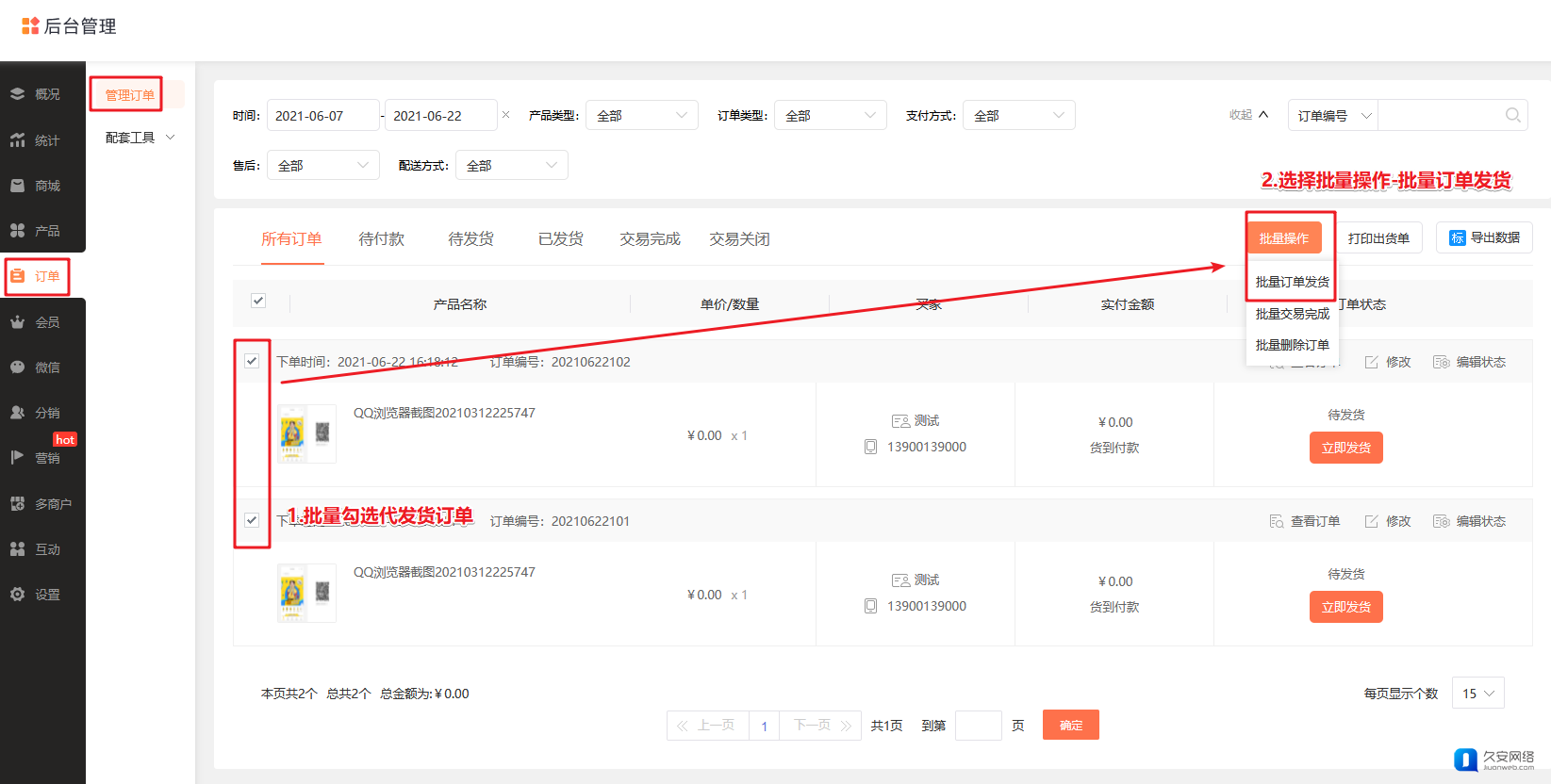Click the 统计 statistics chart icon
Viewport: 1551px width, 784px height.
pyautogui.click(x=18, y=140)
